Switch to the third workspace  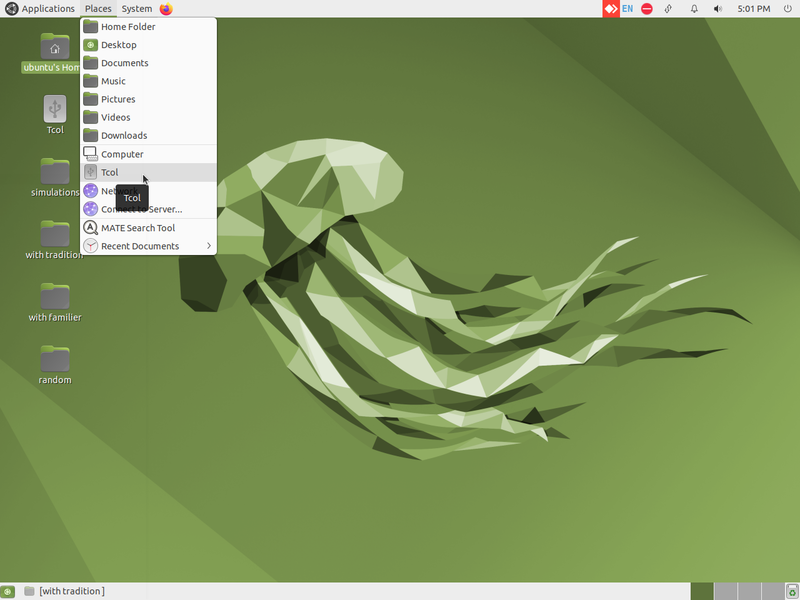click(749, 591)
